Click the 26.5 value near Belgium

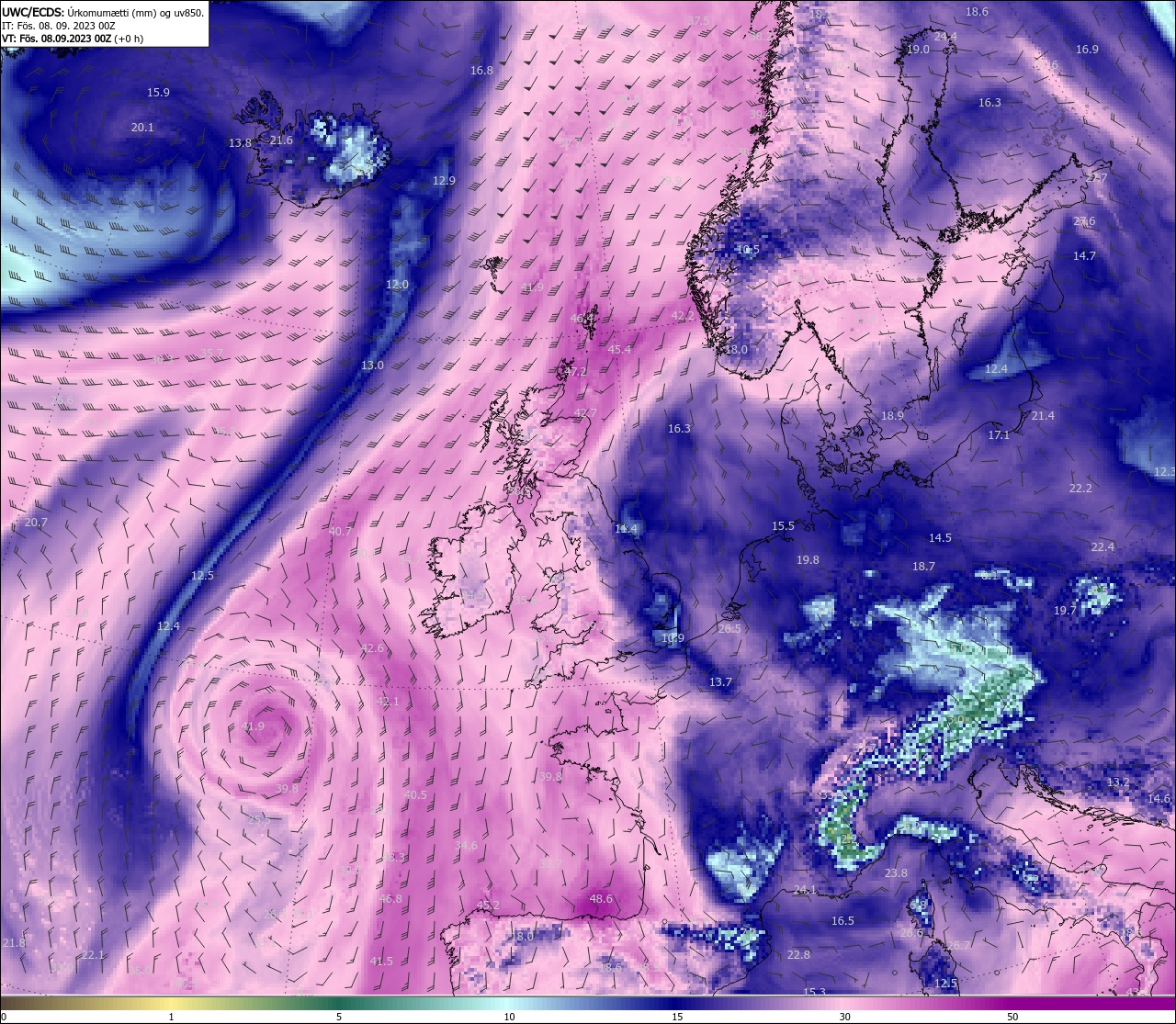[729, 629]
